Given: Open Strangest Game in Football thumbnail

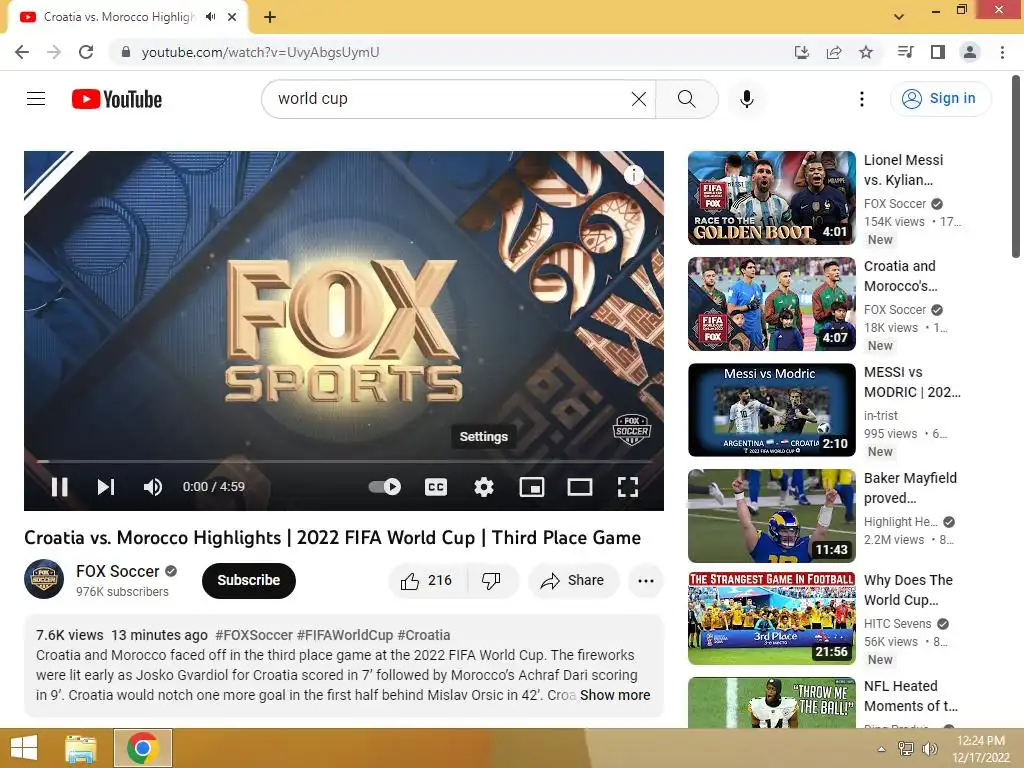Looking at the screenshot, I should 771,618.
